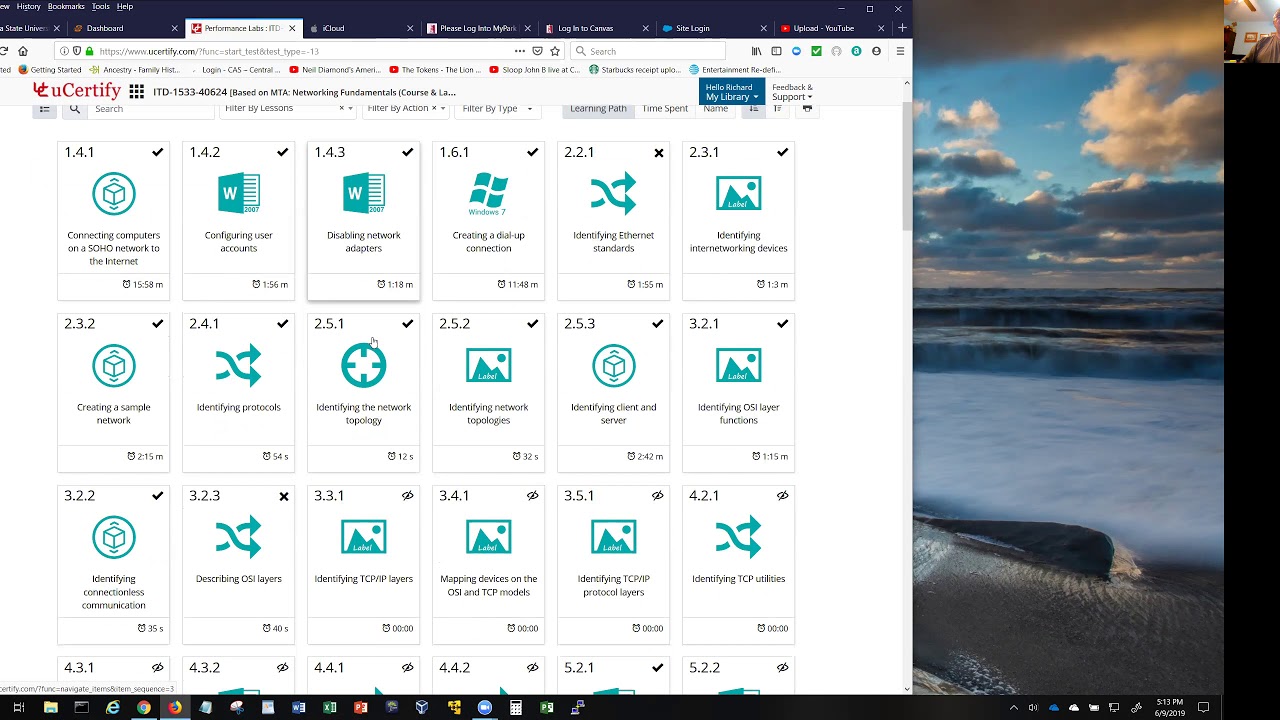Open lab 3.2.2 connectionless communication icon
Screen dimensions: 1280x720
click(114, 538)
